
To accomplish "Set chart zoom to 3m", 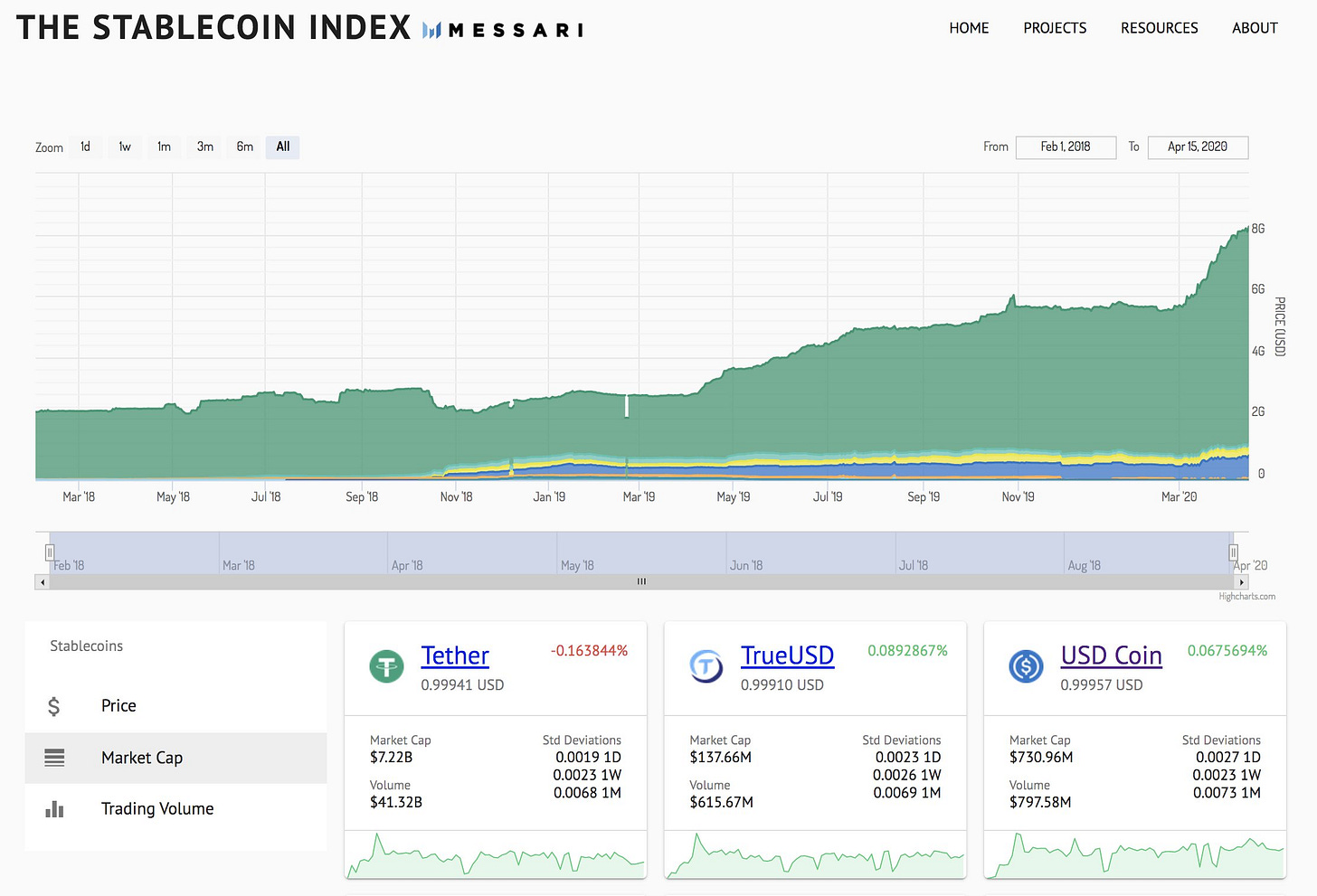I will 205,146.
